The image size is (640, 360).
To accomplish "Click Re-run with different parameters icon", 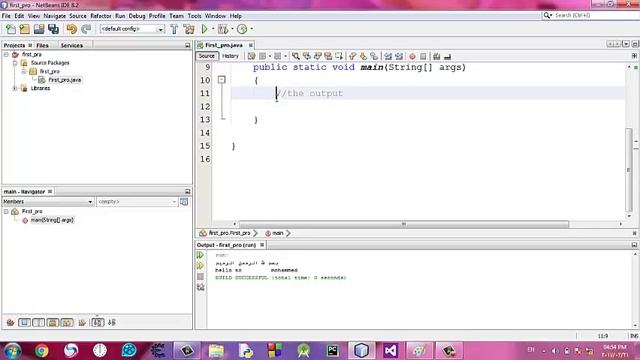I will pos(200,266).
